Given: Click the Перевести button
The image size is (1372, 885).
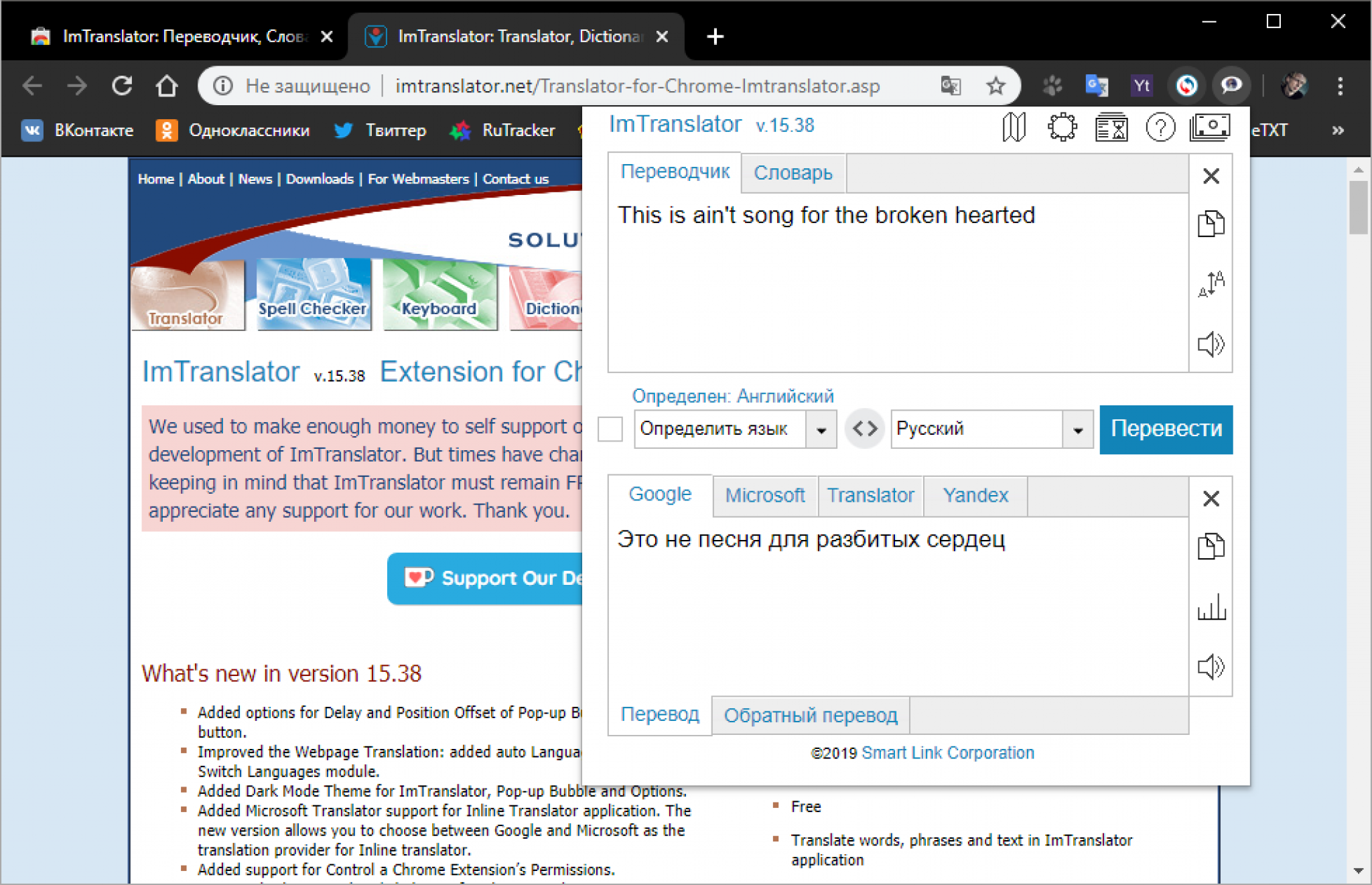Looking at the screenshot, I should pos(1166,429).
